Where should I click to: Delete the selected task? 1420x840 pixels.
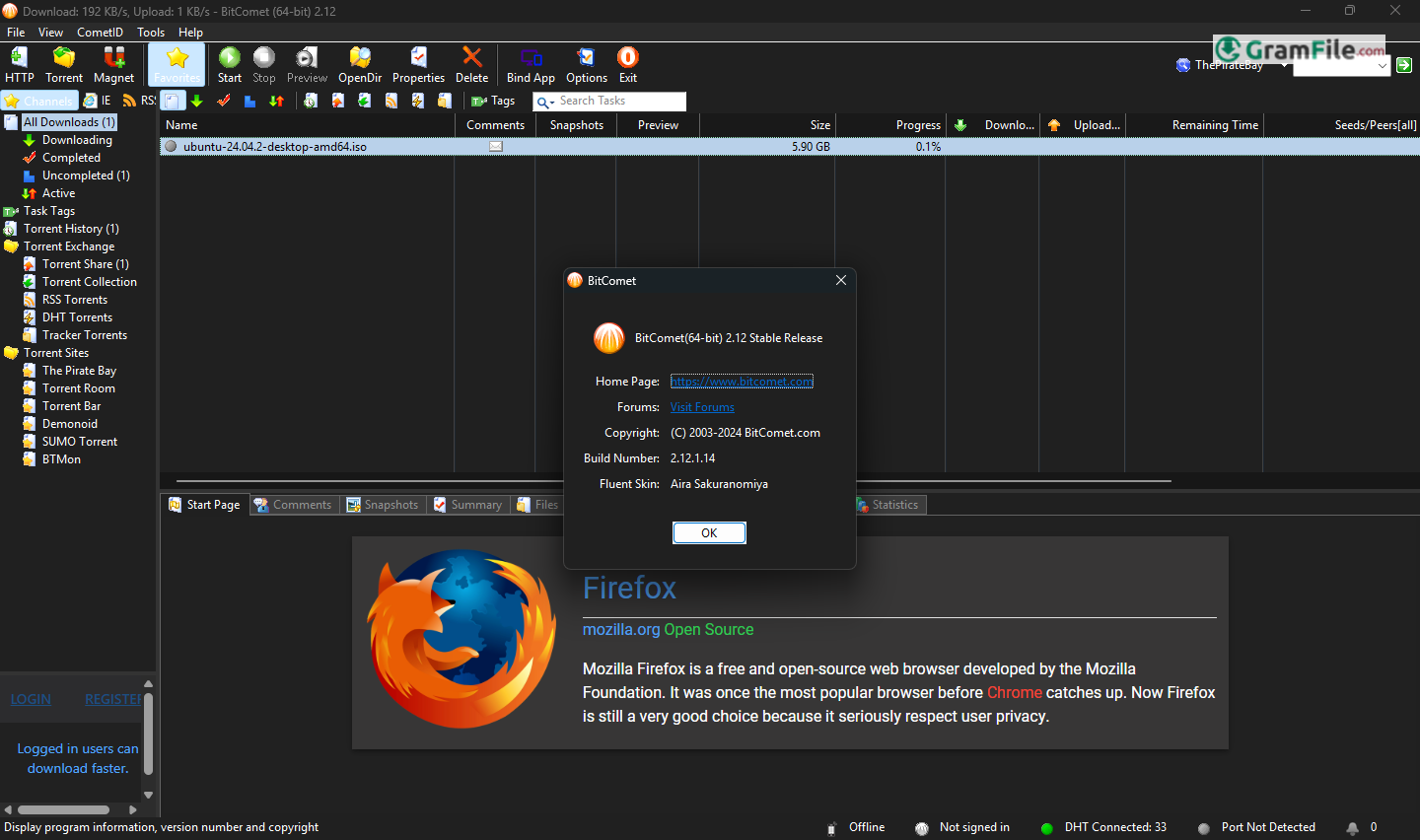(471, 65)
